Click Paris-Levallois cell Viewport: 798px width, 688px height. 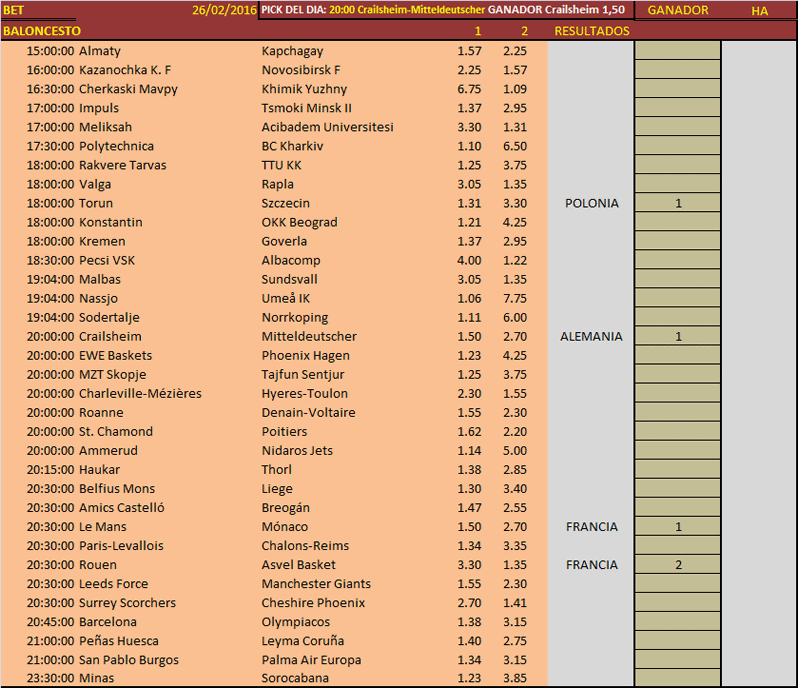(x=121, y=546)
